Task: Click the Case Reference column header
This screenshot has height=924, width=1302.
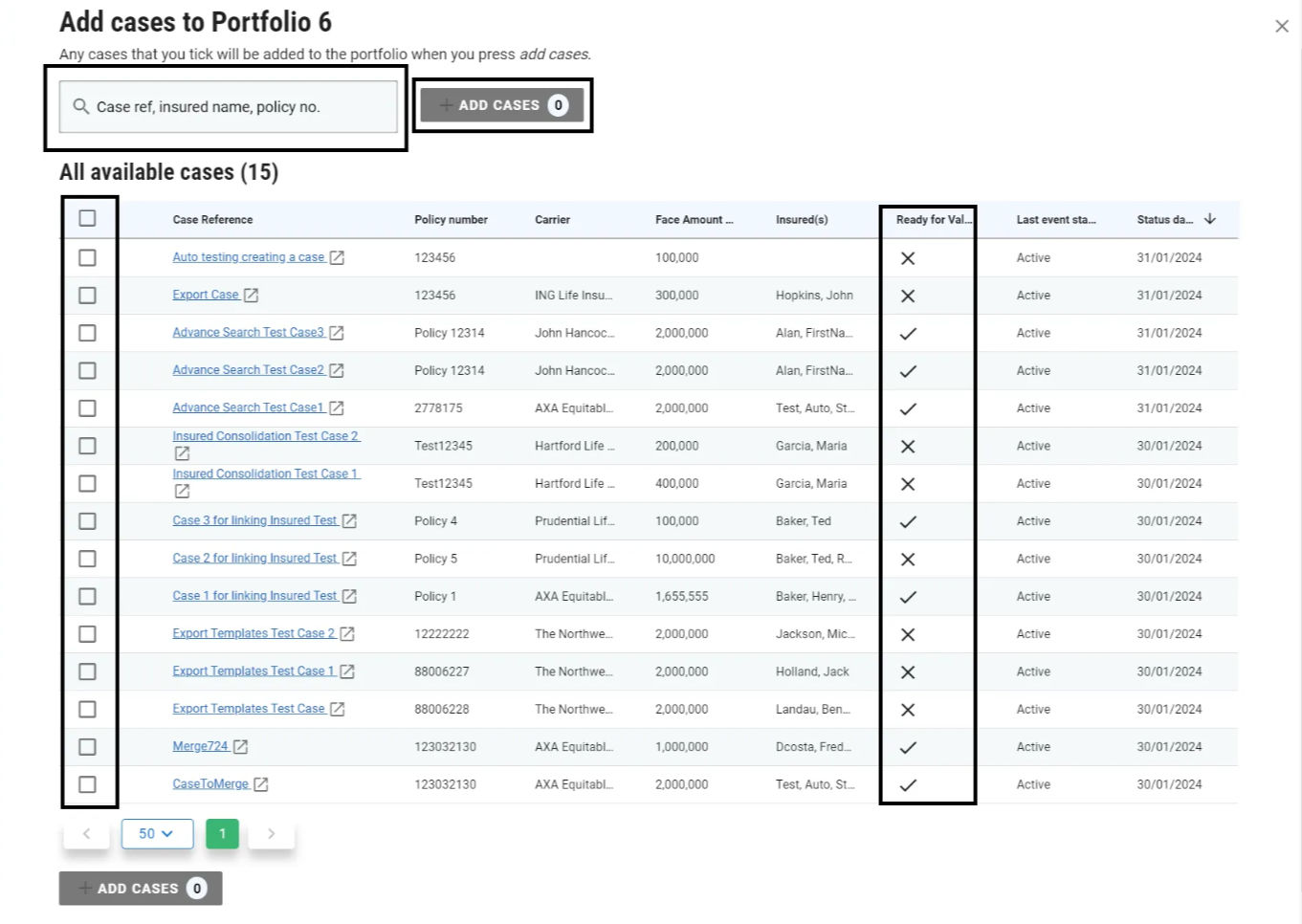Action: coord(212,220)
